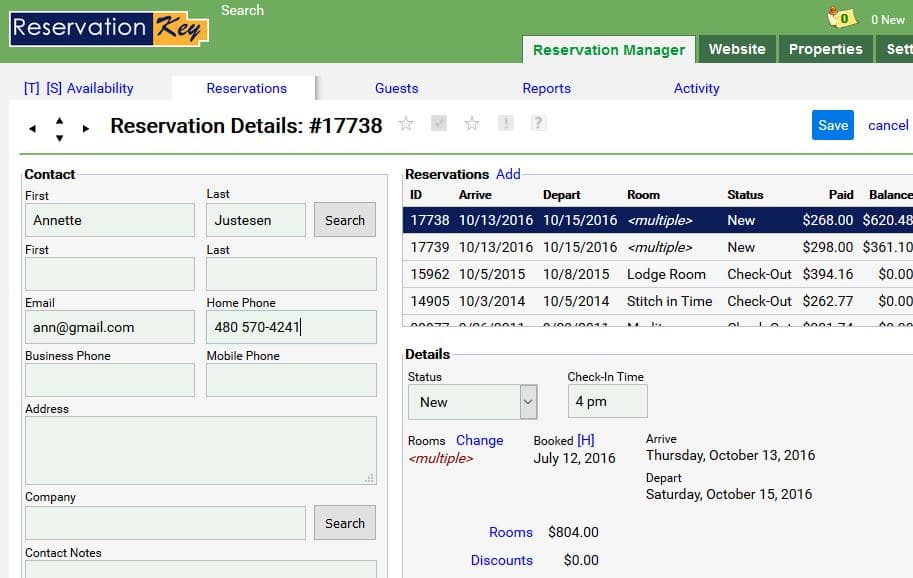Click the pinned sticky note icon
Screen dimensions: 913x578
coord(843,18)
